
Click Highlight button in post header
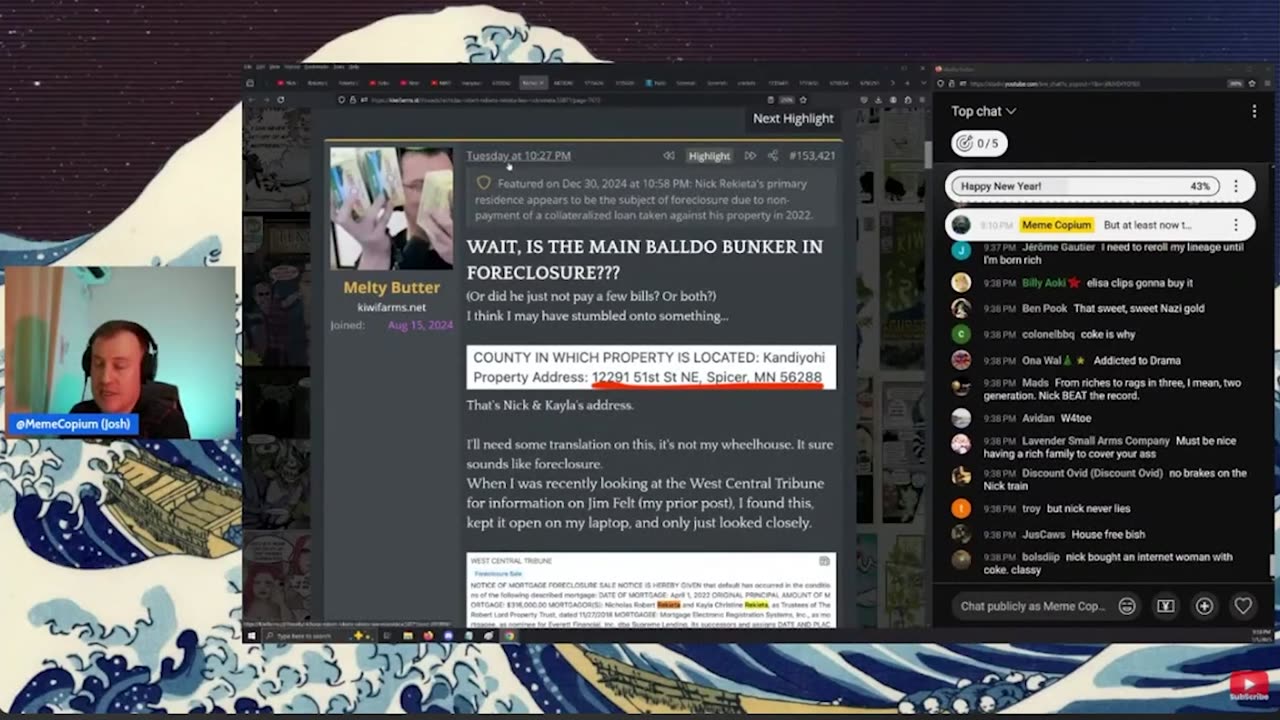click(x=709, y=156)
